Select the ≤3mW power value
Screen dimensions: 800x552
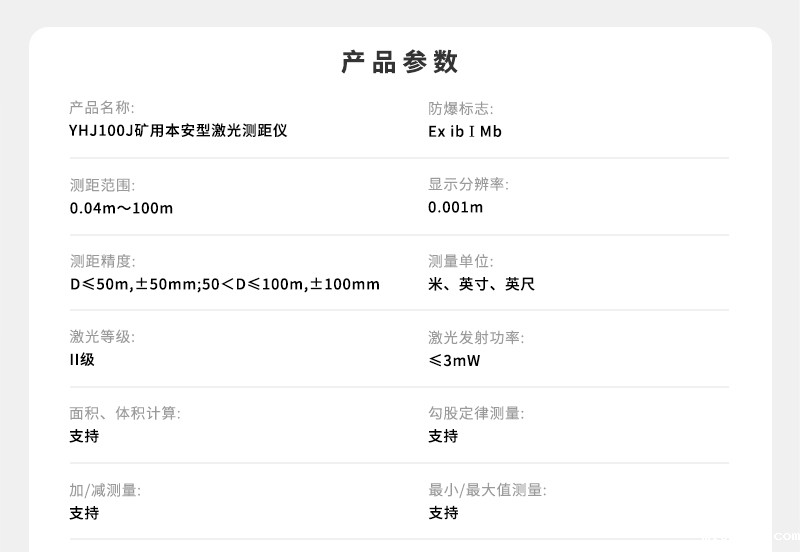pos(454,360)
